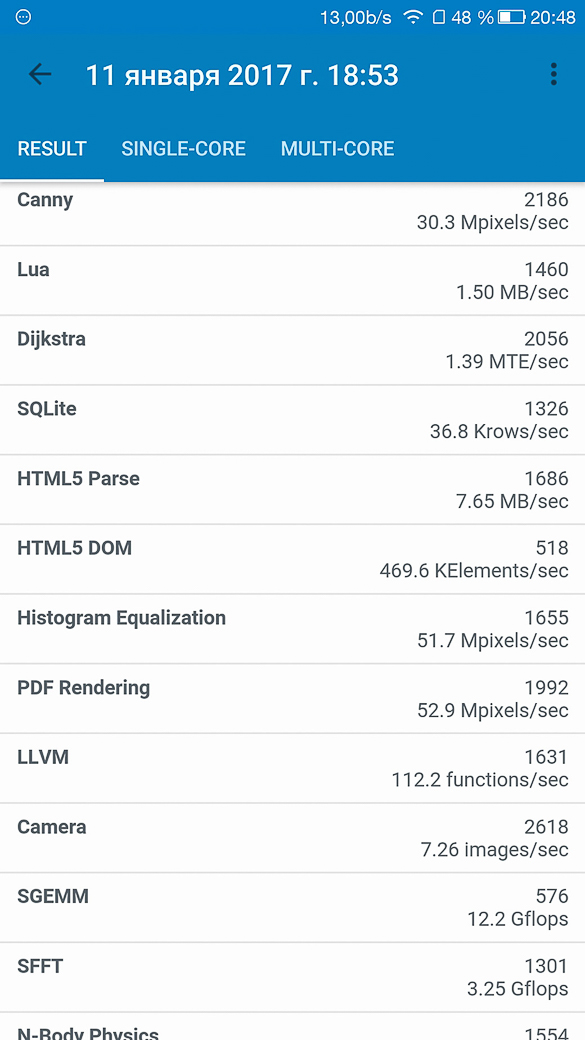Select the Histogram Equalization row
The height and width of the screenshot is (1040, 585).
(292, 629)
